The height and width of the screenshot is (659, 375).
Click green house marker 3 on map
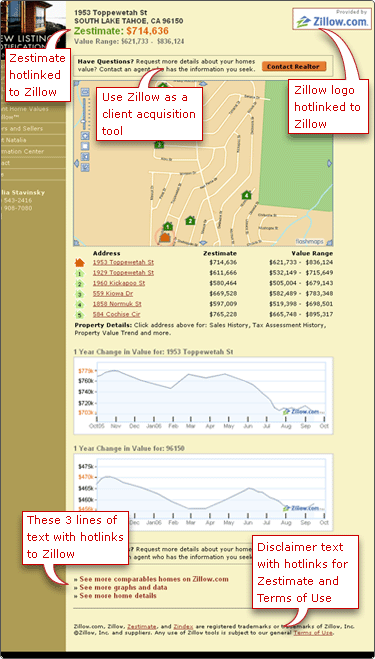(x=158, y=145)
